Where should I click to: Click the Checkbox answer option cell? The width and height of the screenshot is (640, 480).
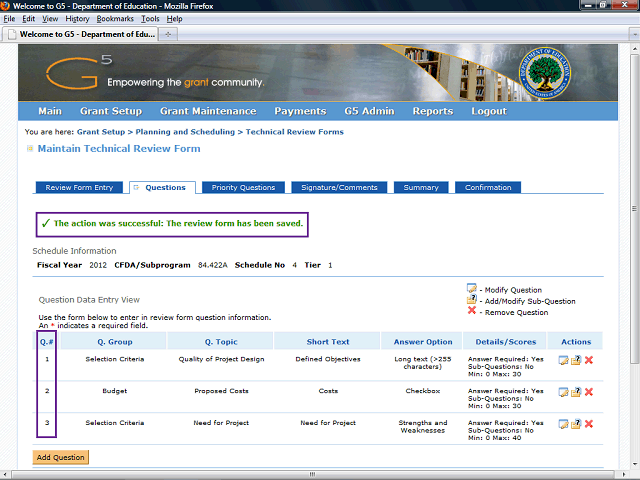click(x=422, y=391)
